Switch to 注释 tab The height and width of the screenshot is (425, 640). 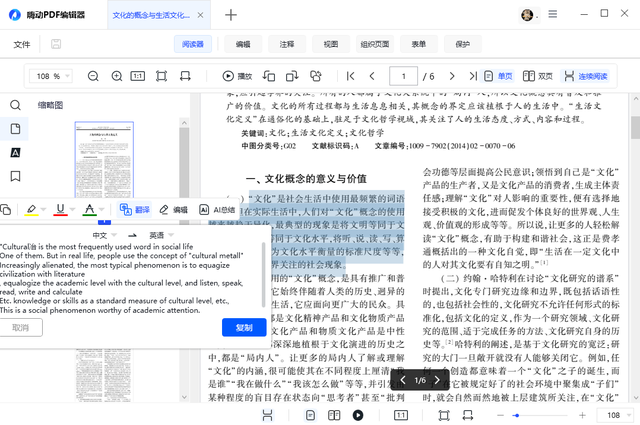pos(287,44)
